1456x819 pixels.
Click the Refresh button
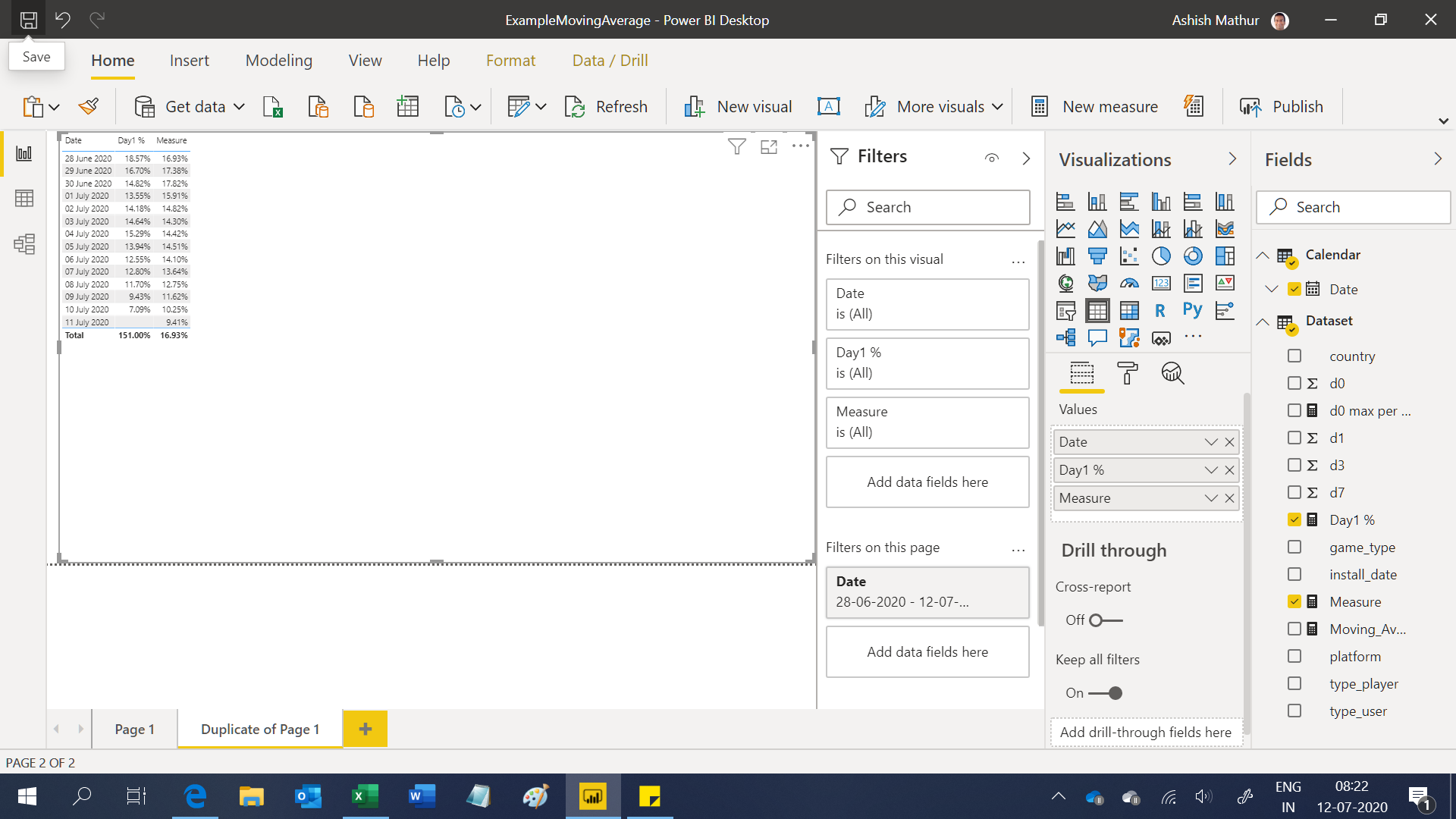pos(606,107)
